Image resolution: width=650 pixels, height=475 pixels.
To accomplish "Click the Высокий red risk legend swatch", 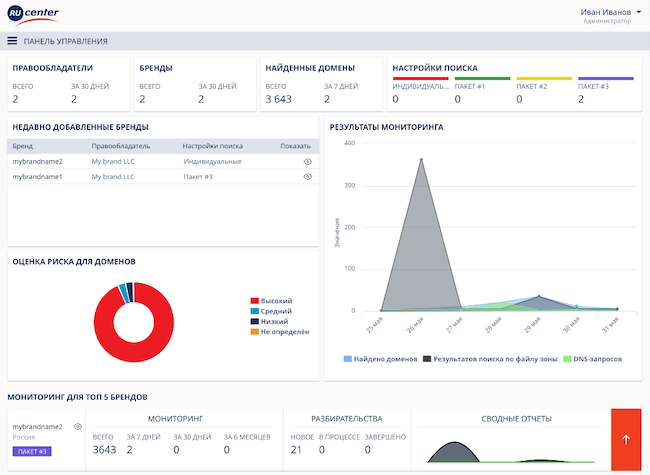I will click(x=254, y=301).
